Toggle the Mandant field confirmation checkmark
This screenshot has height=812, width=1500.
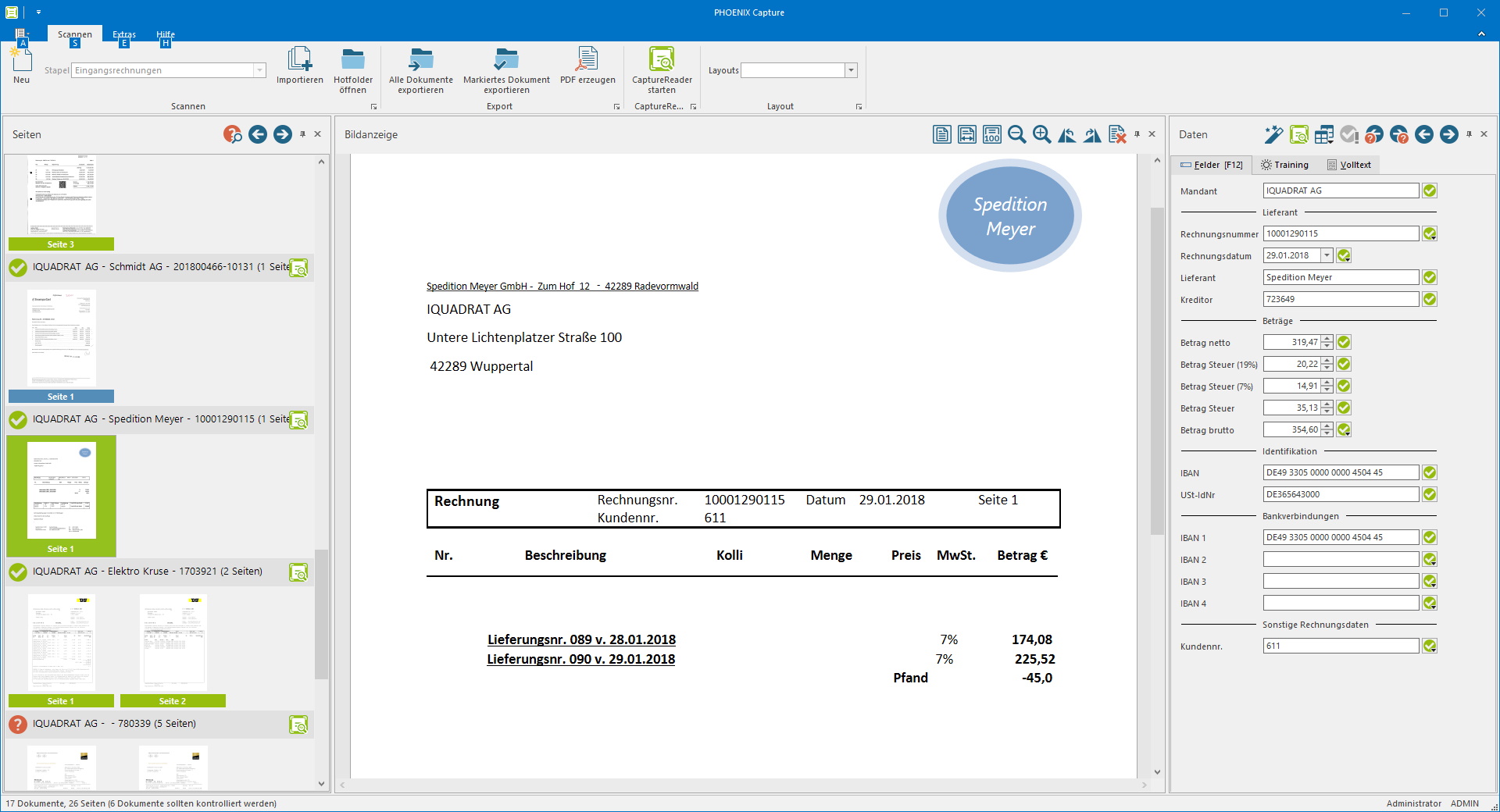pos(1430,191)
